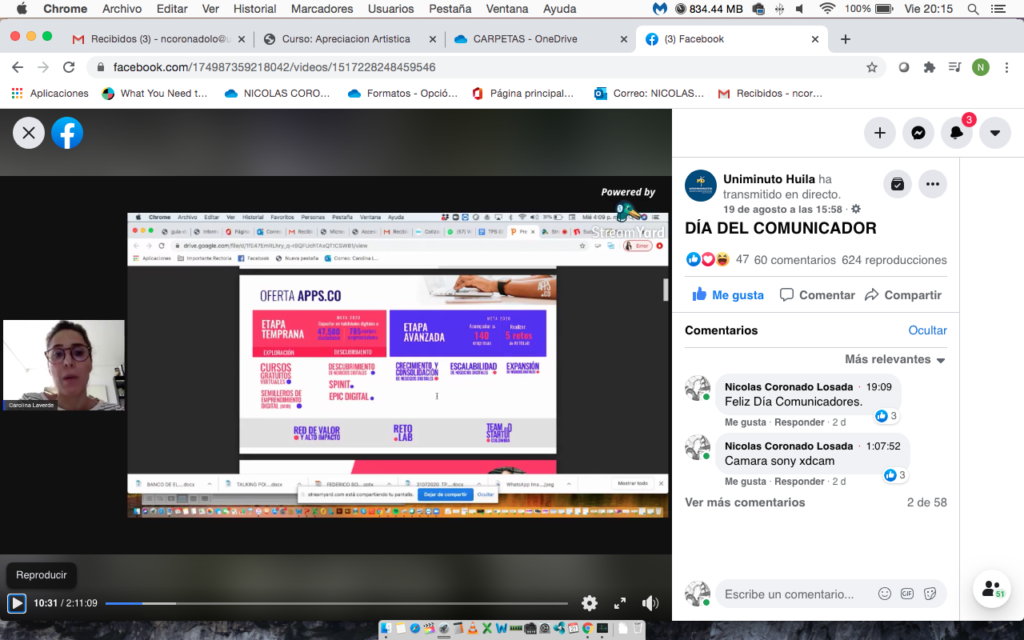
Task: Save the video with the bookmark icon
Action: click(x=897, y=184)
